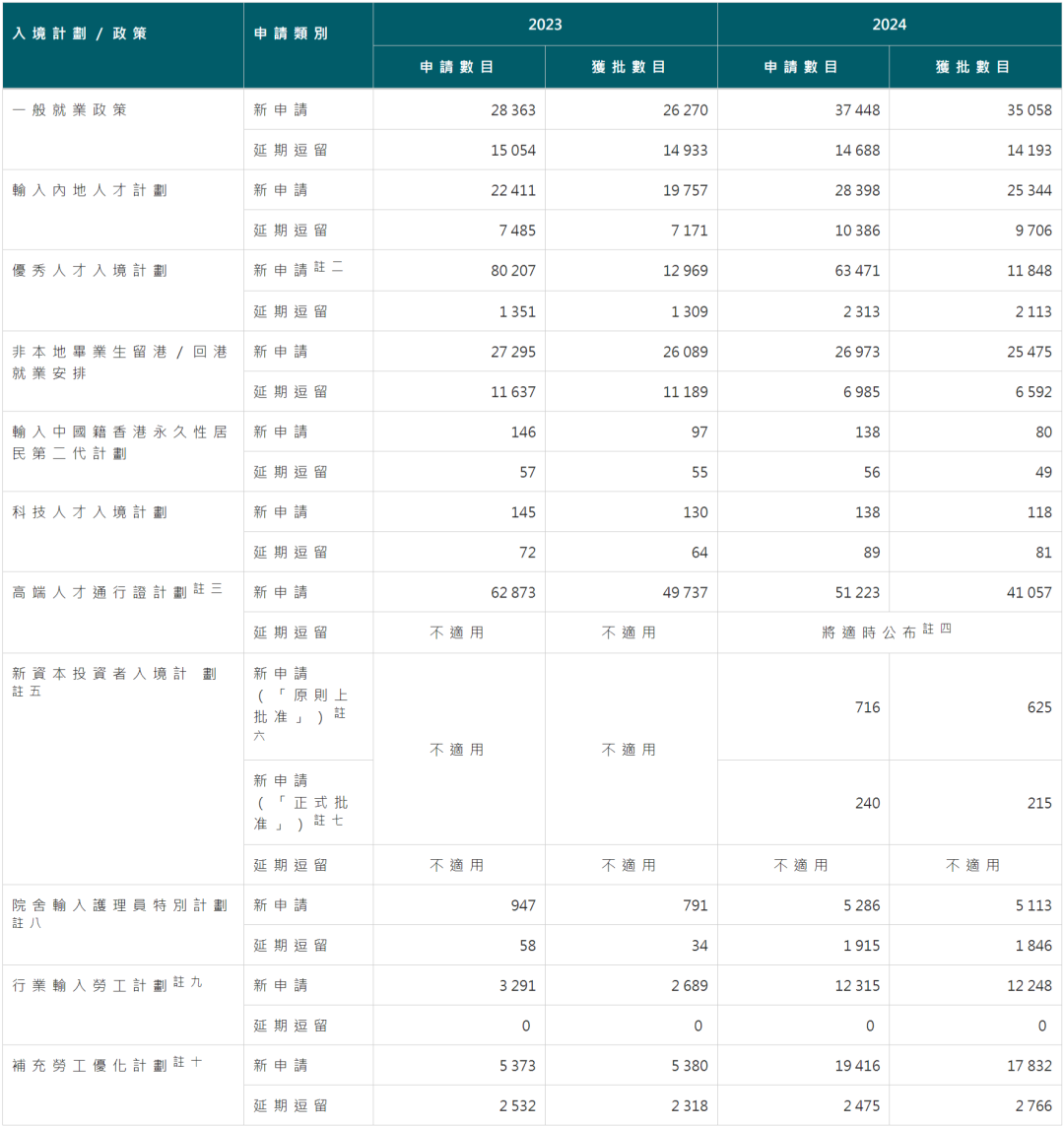1064x1128 pixels.
Task: Select the value 28 363
Action: [513, 110]
